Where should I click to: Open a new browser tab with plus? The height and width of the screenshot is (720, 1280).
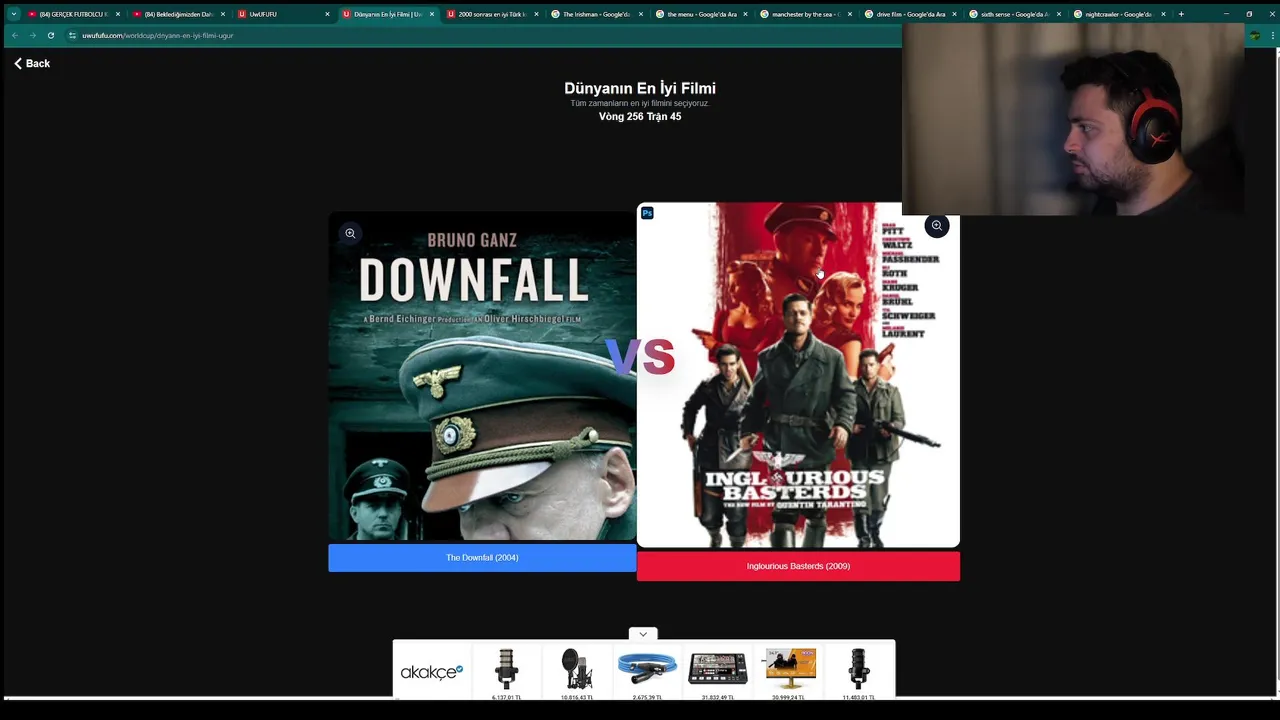(1181, 14)
